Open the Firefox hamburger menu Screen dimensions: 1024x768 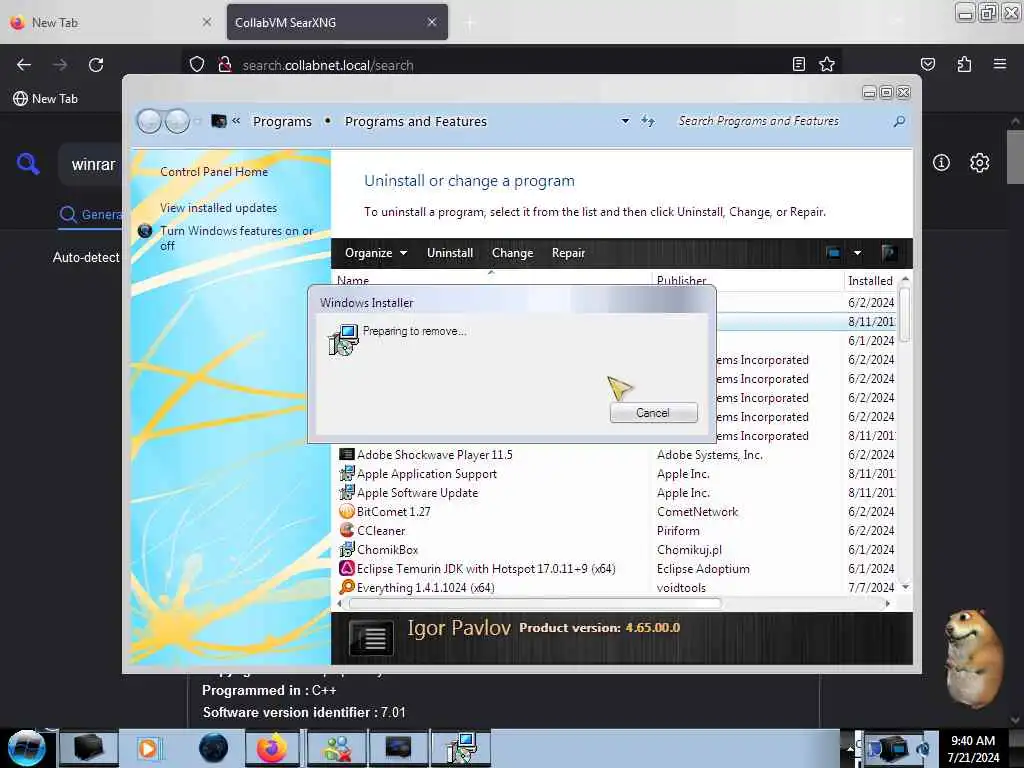click(999, 64)
